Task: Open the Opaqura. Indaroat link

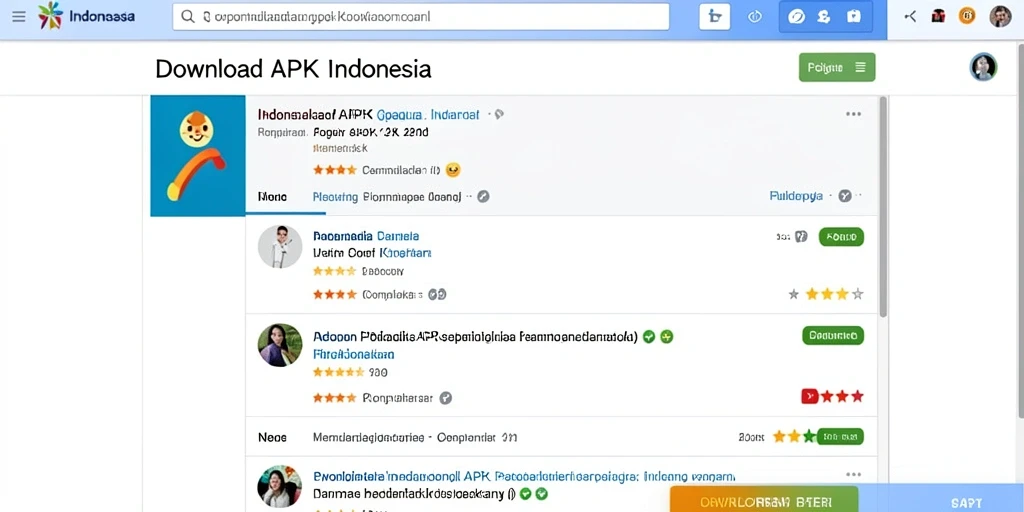Action: pos(428,115)
